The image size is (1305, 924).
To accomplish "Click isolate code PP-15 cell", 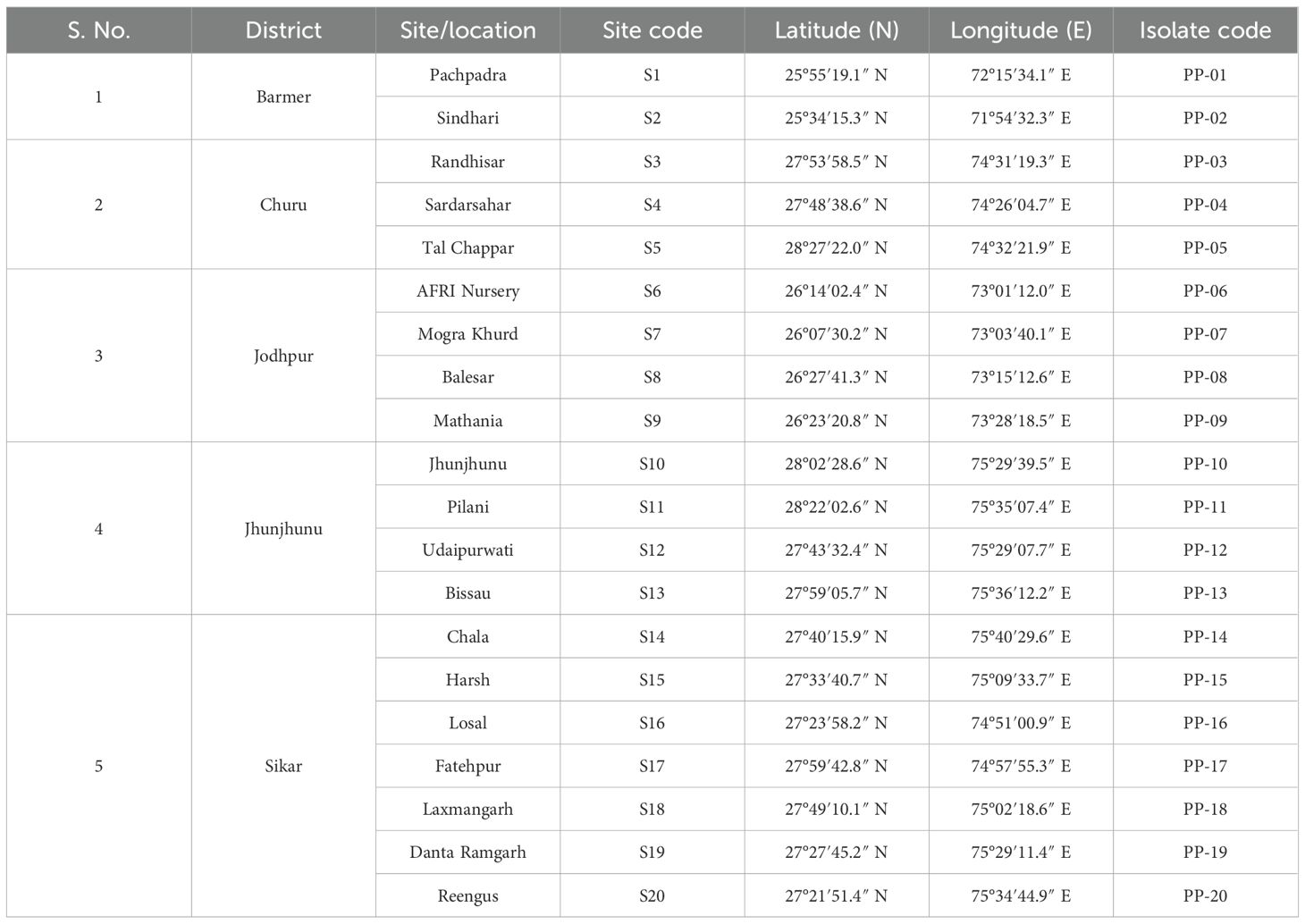I will tap(1205, 679).
